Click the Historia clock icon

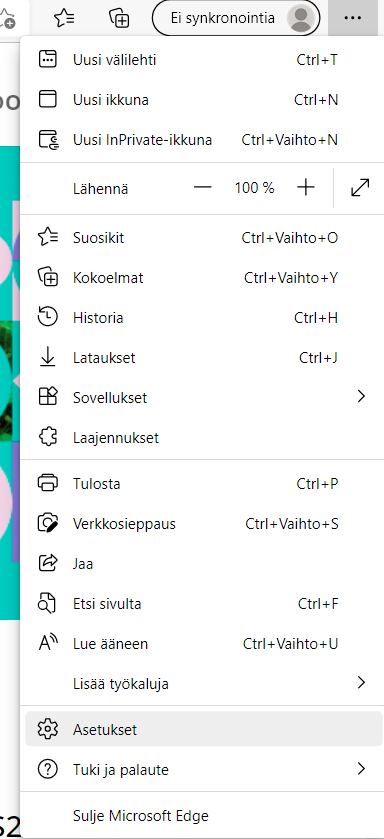pyautogui.click(x=48, y=318)
